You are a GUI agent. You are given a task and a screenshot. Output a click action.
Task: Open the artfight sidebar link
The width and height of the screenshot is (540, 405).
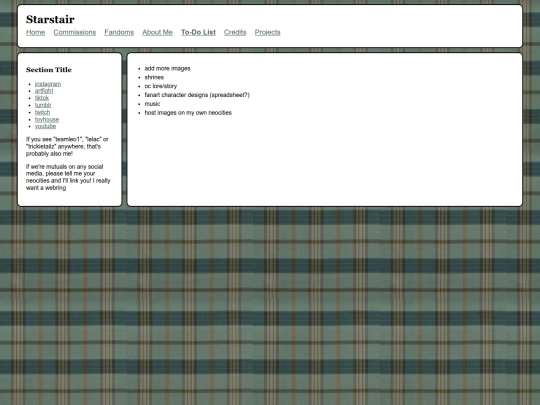(x=44, y=91)
